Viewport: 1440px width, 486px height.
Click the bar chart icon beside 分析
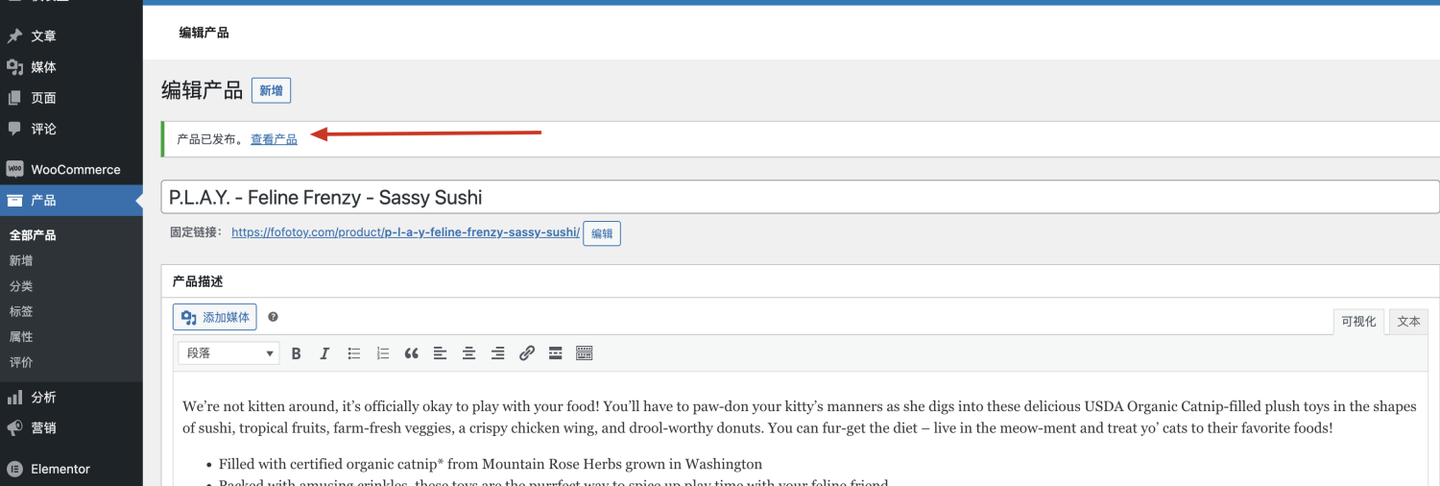[x=15, y=397]
